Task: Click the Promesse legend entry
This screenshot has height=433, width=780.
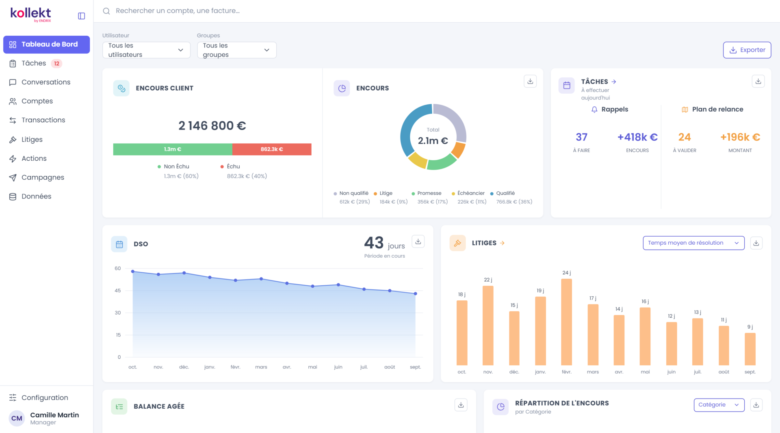Action: click(x=430, y=197)
